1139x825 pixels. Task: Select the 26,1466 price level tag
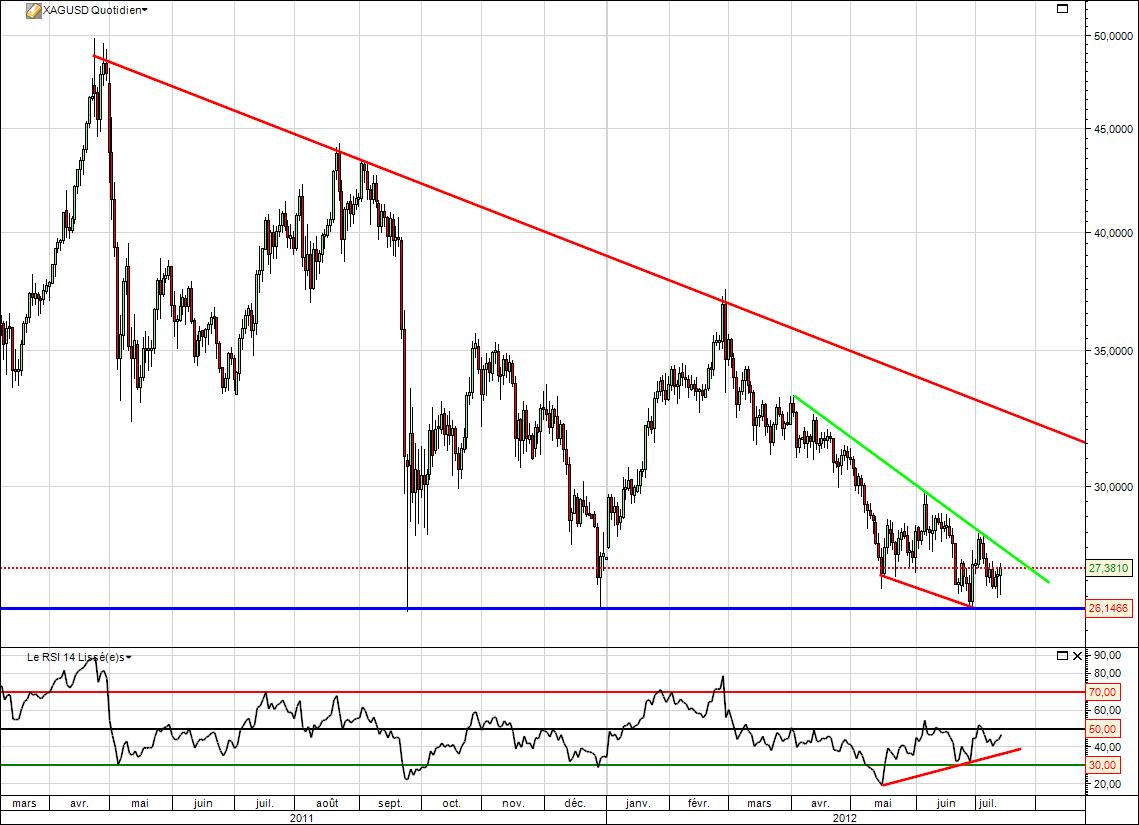click(1109, 608)
